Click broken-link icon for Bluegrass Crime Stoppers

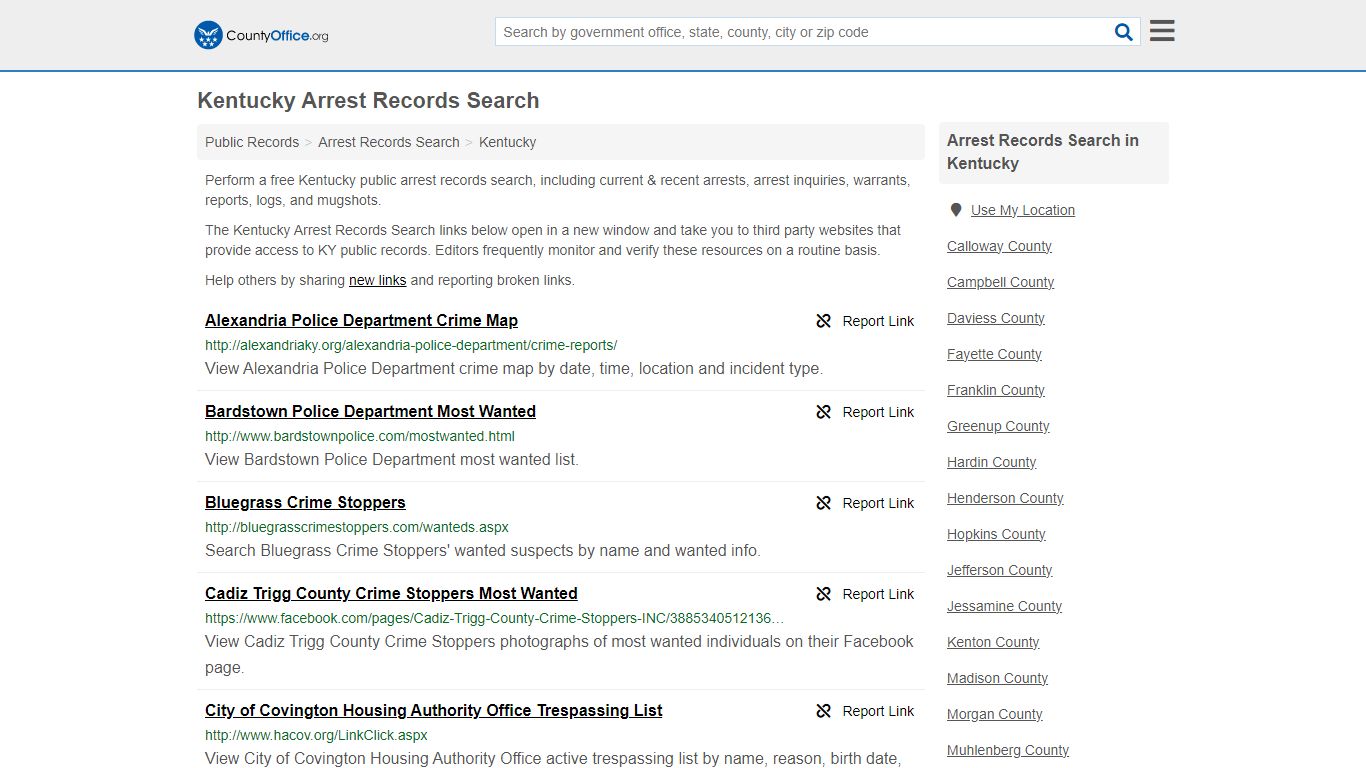pyautogui.click(x=824, y=503)
